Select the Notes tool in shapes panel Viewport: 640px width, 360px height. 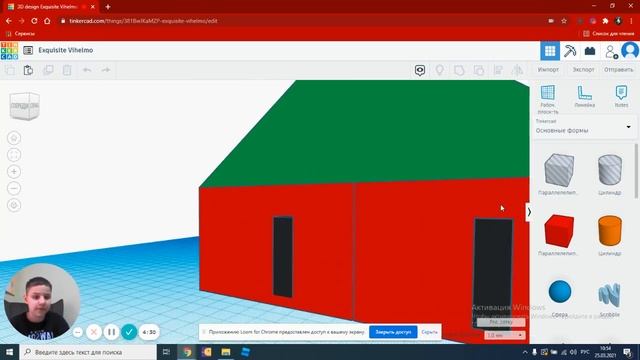coord(621,96)
